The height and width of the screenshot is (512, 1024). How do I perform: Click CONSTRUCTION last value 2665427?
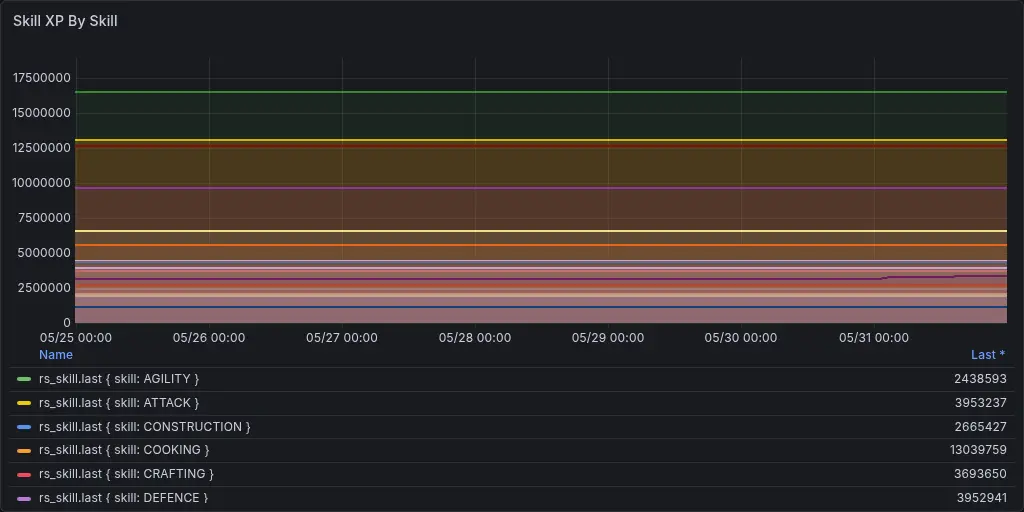coord(980,426)
